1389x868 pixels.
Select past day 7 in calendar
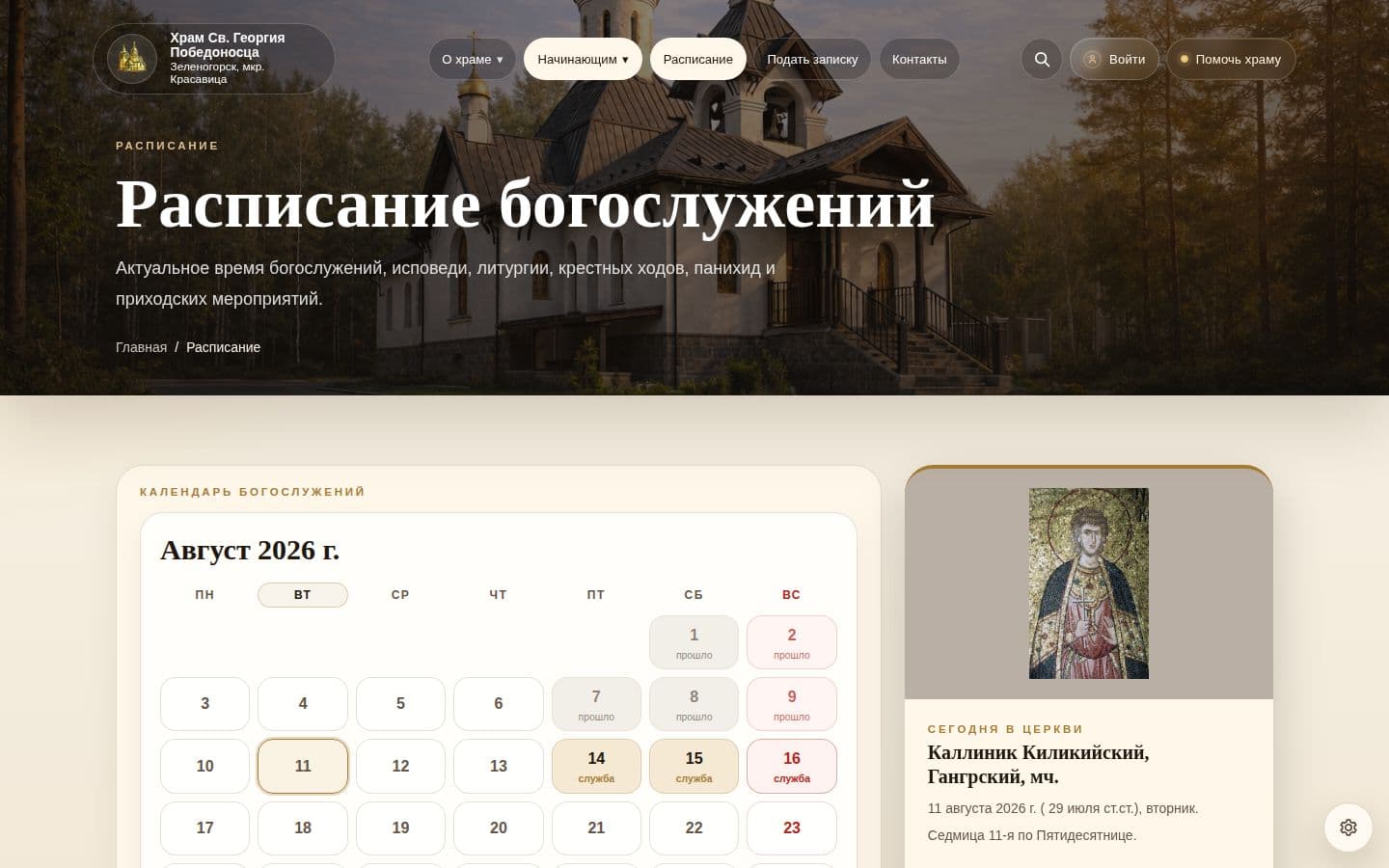pyautogui.click(x=596, y=704)
